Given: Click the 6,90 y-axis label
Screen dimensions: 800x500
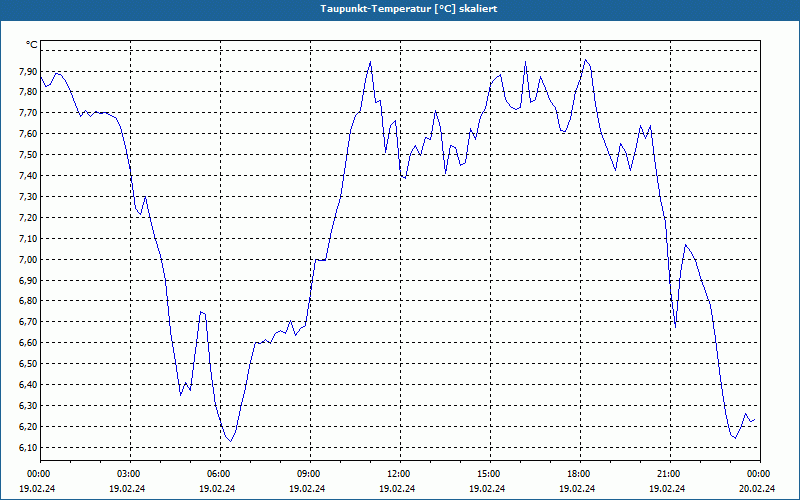Looking at the screenshot, I should coord(28,280).
